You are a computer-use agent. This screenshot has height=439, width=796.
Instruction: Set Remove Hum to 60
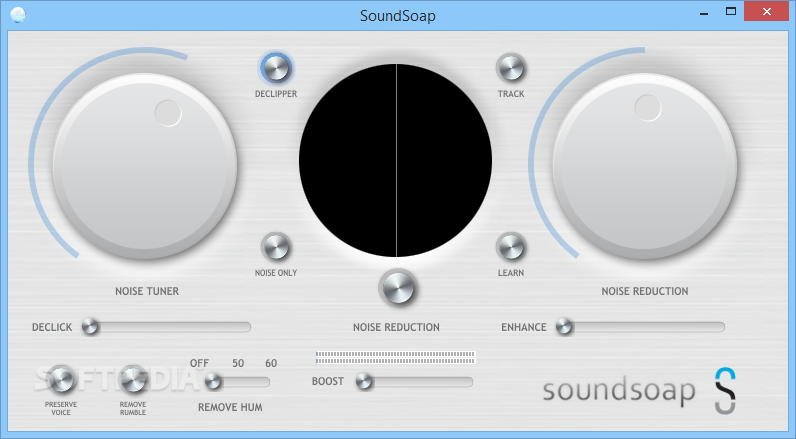271,363
